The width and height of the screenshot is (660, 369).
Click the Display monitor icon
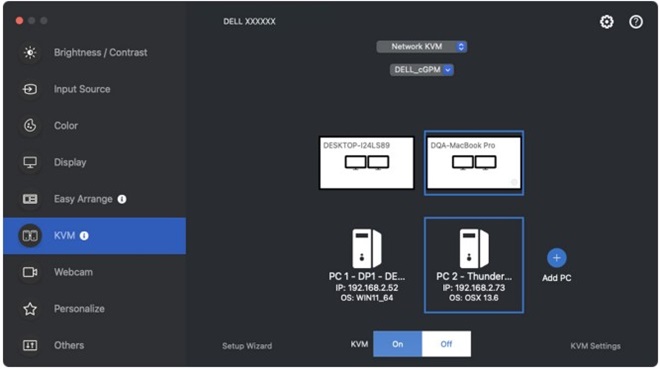[30, 162]
